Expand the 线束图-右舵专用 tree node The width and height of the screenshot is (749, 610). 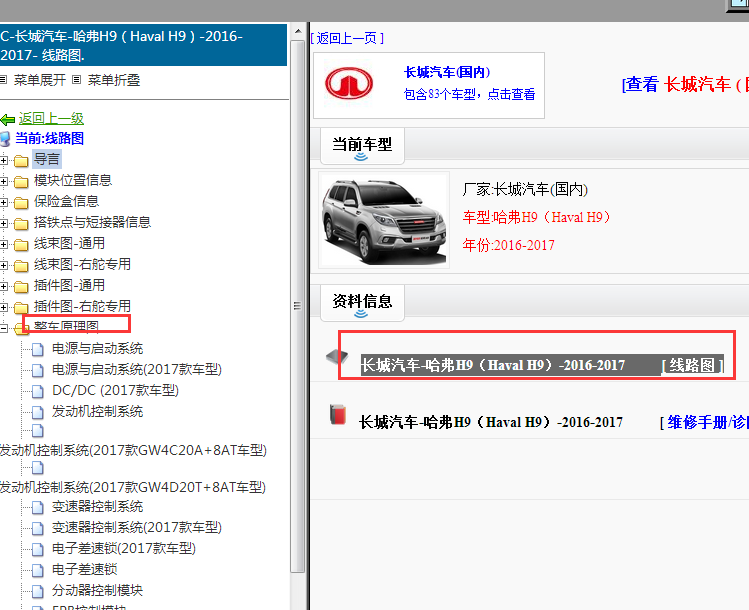coord(3,266)
